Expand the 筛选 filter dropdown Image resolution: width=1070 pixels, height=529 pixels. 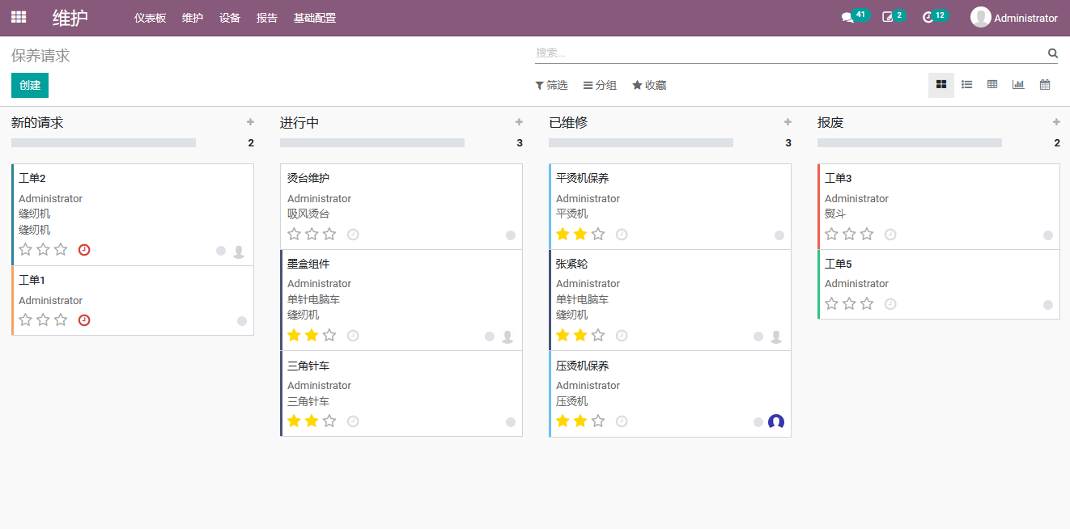(551, 86)
